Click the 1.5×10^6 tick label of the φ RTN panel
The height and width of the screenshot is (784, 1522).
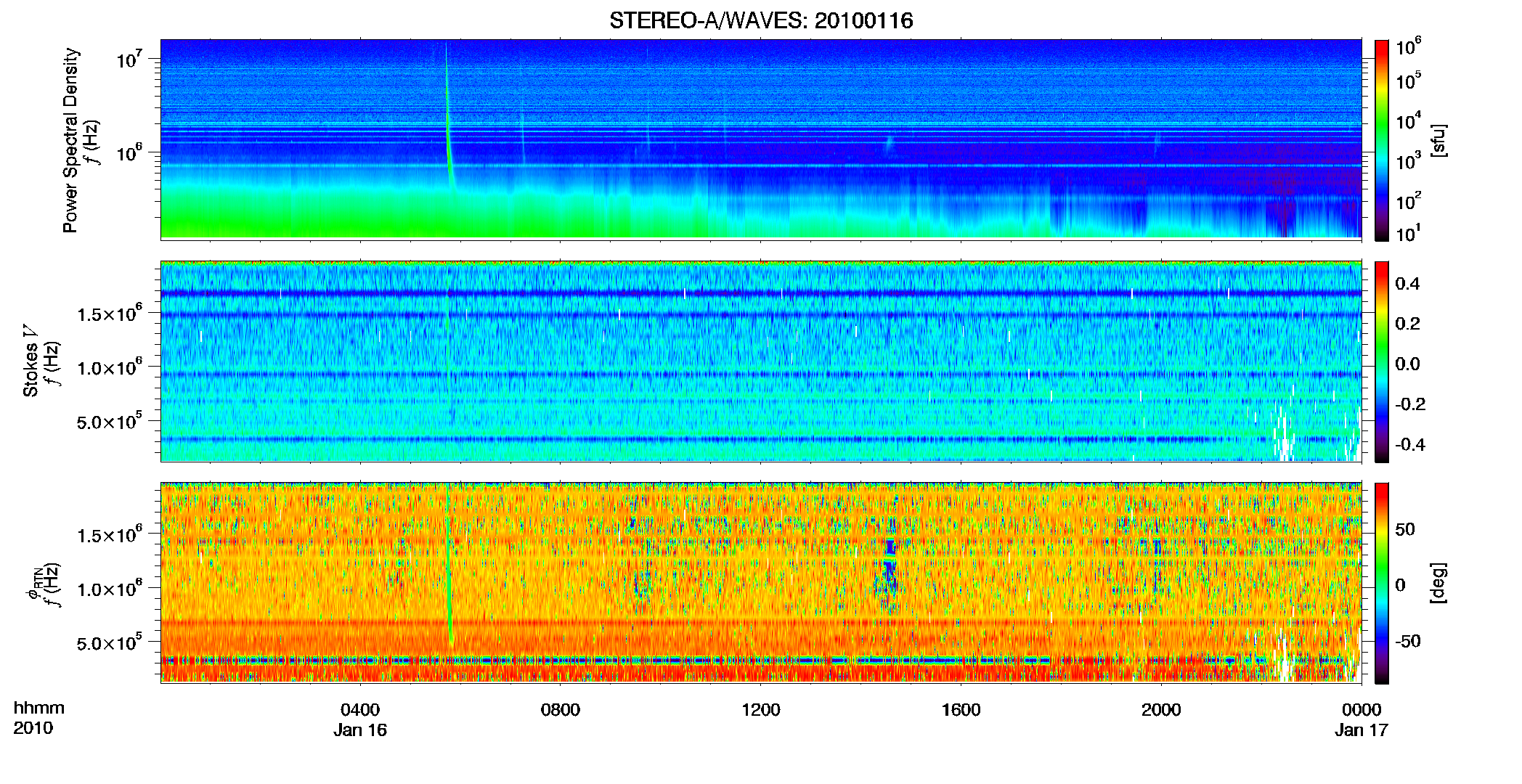point(109,535)
